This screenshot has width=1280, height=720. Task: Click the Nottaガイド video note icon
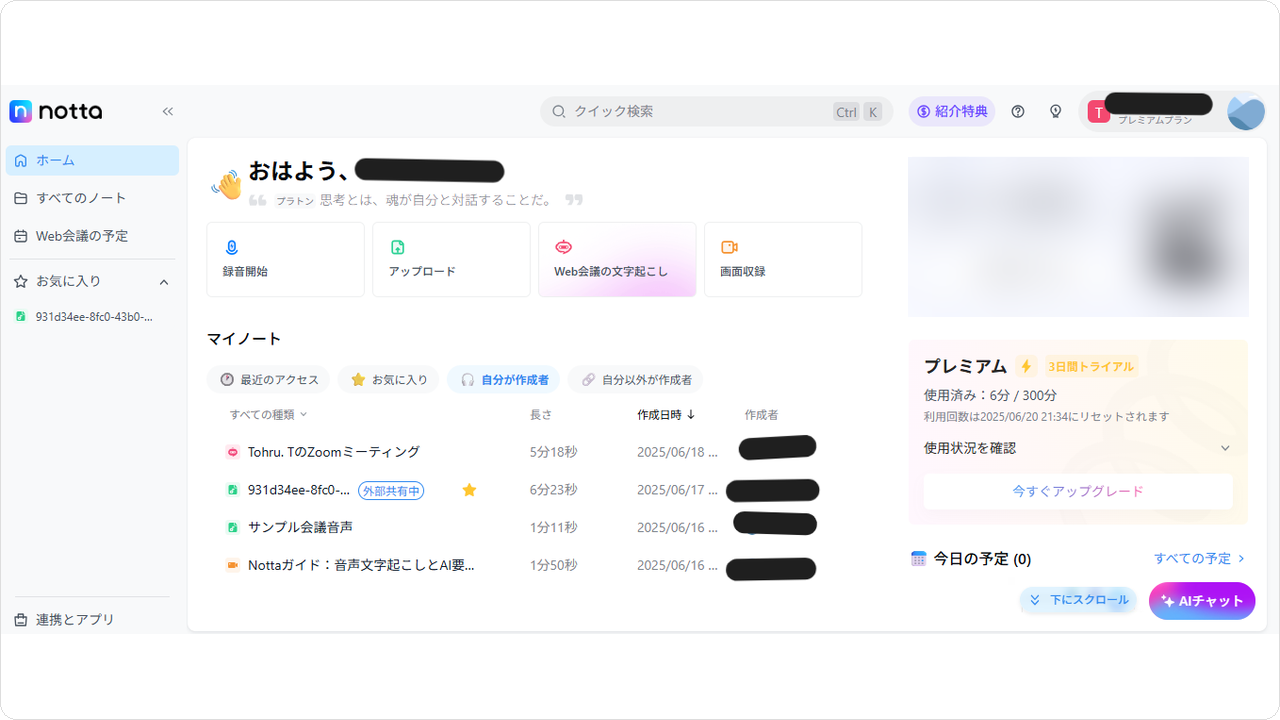[232, 565]
